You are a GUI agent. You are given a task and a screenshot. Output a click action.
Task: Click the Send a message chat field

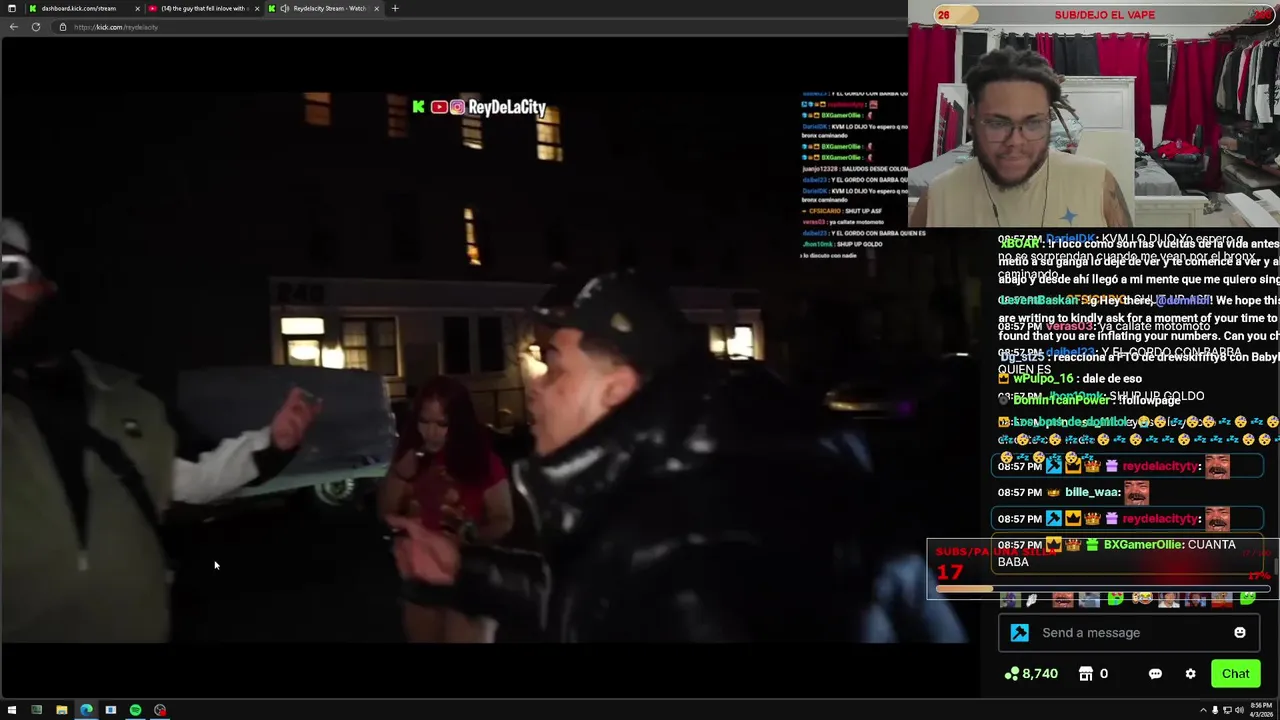[1127, 632]
